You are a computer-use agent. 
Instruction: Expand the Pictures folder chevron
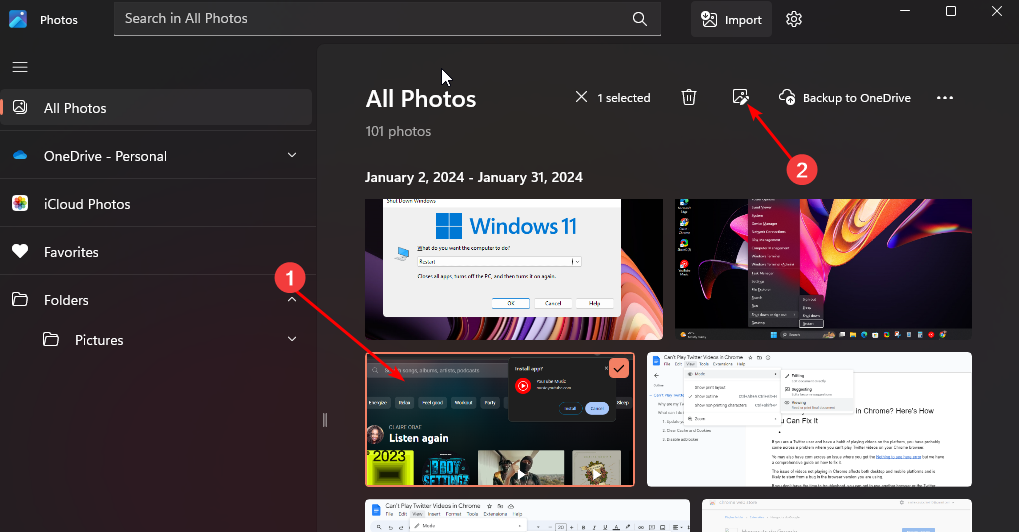[292, 339]
